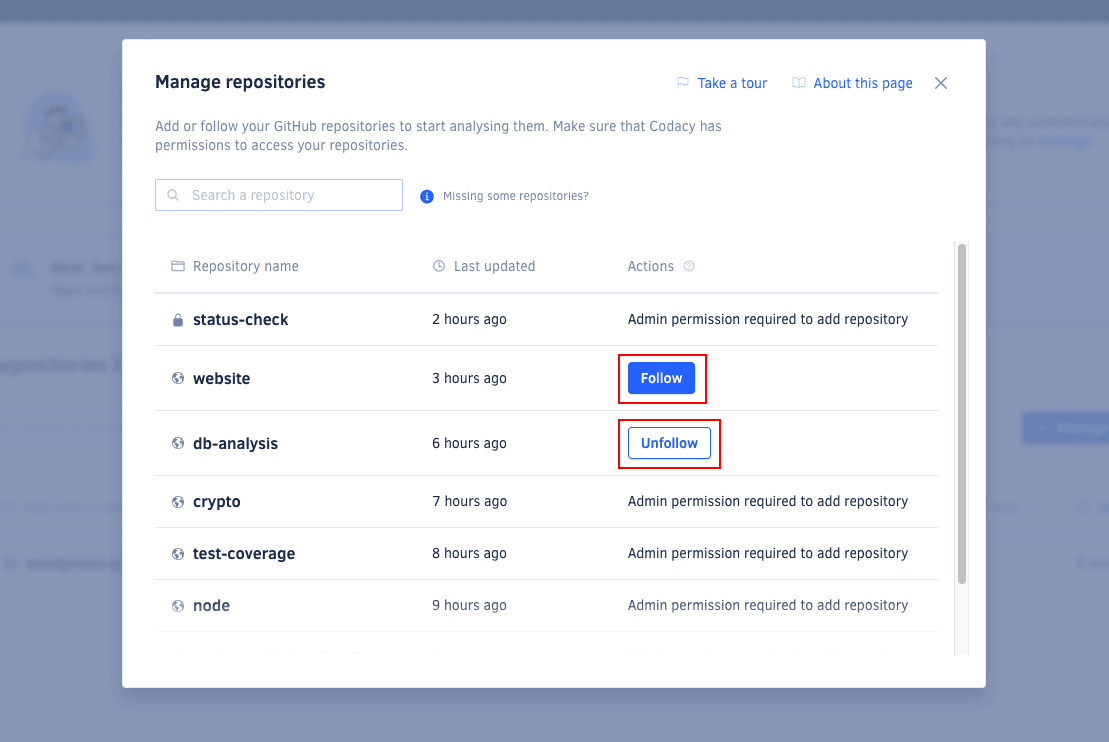Click the globe icon next to db-analysis
The height and width of the screenshot is (742, 1109).
point(177,443)
